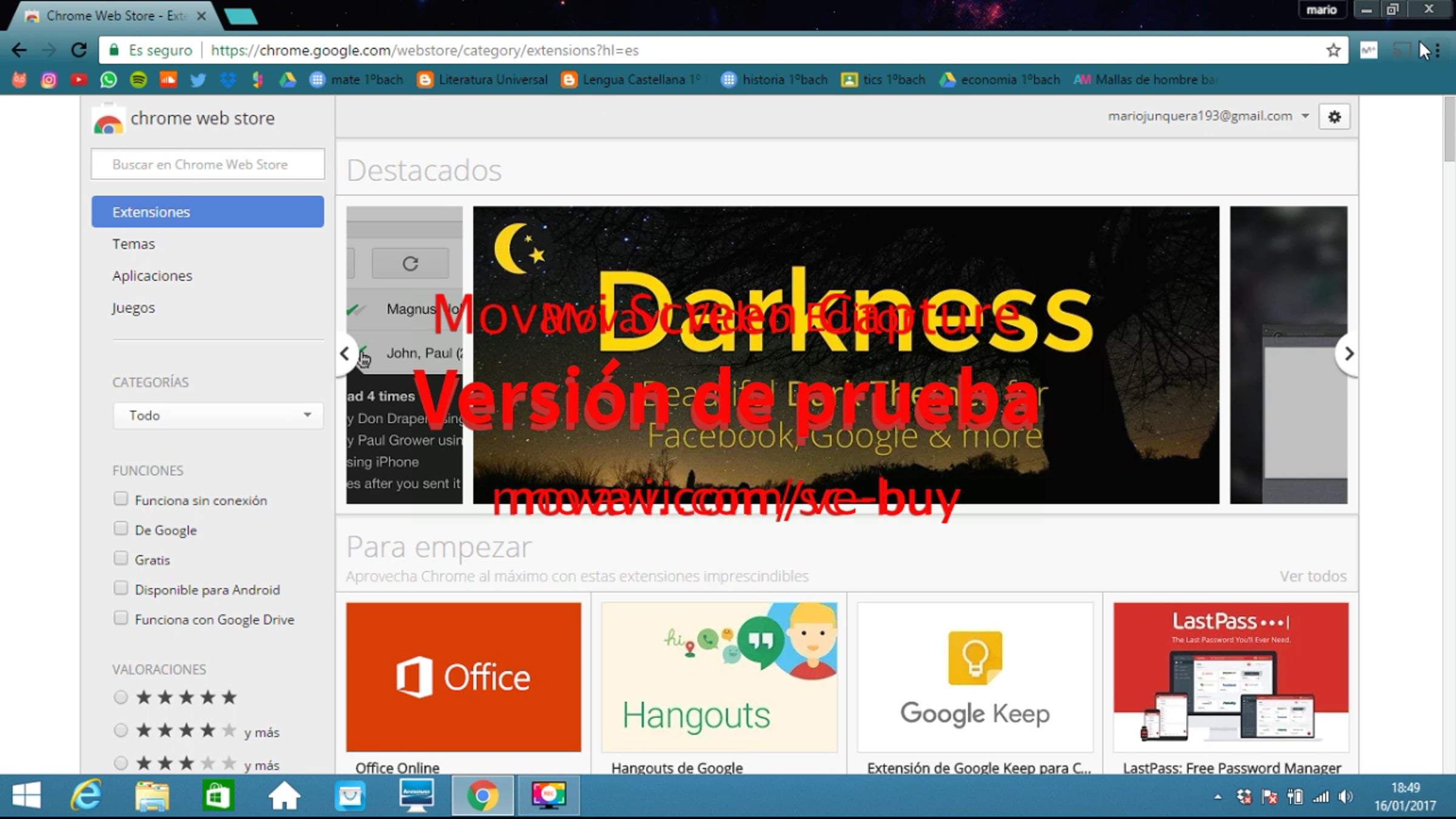
Task: Open the mariojunquera193@gmail.com account dropdown
Action: (1208, 116)
